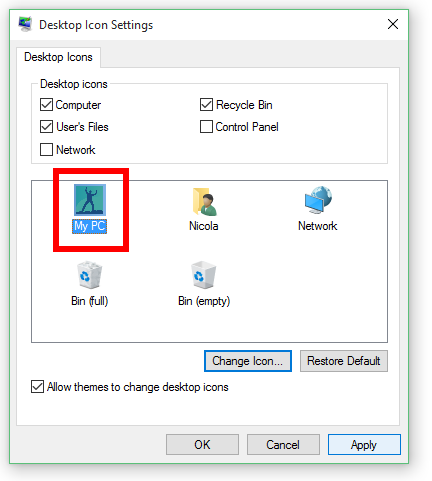Select the My PC icon
This screenshot has height=481, width=432.
[x=90, y=200]
